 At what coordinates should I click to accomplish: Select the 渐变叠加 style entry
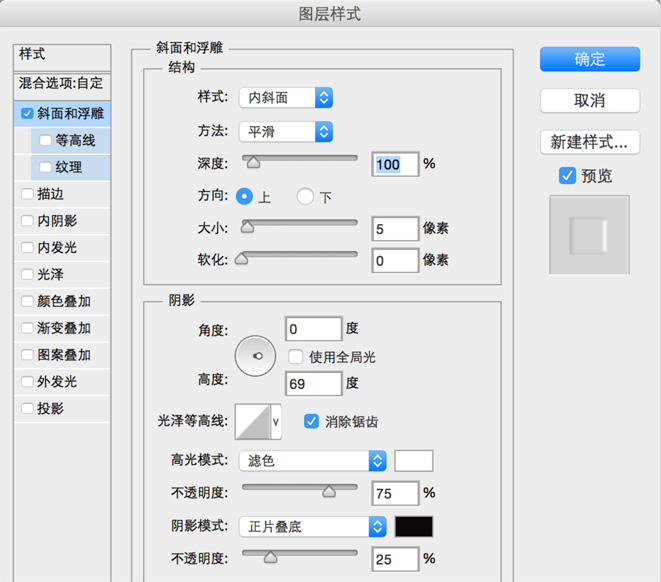(x=64, y=328)
